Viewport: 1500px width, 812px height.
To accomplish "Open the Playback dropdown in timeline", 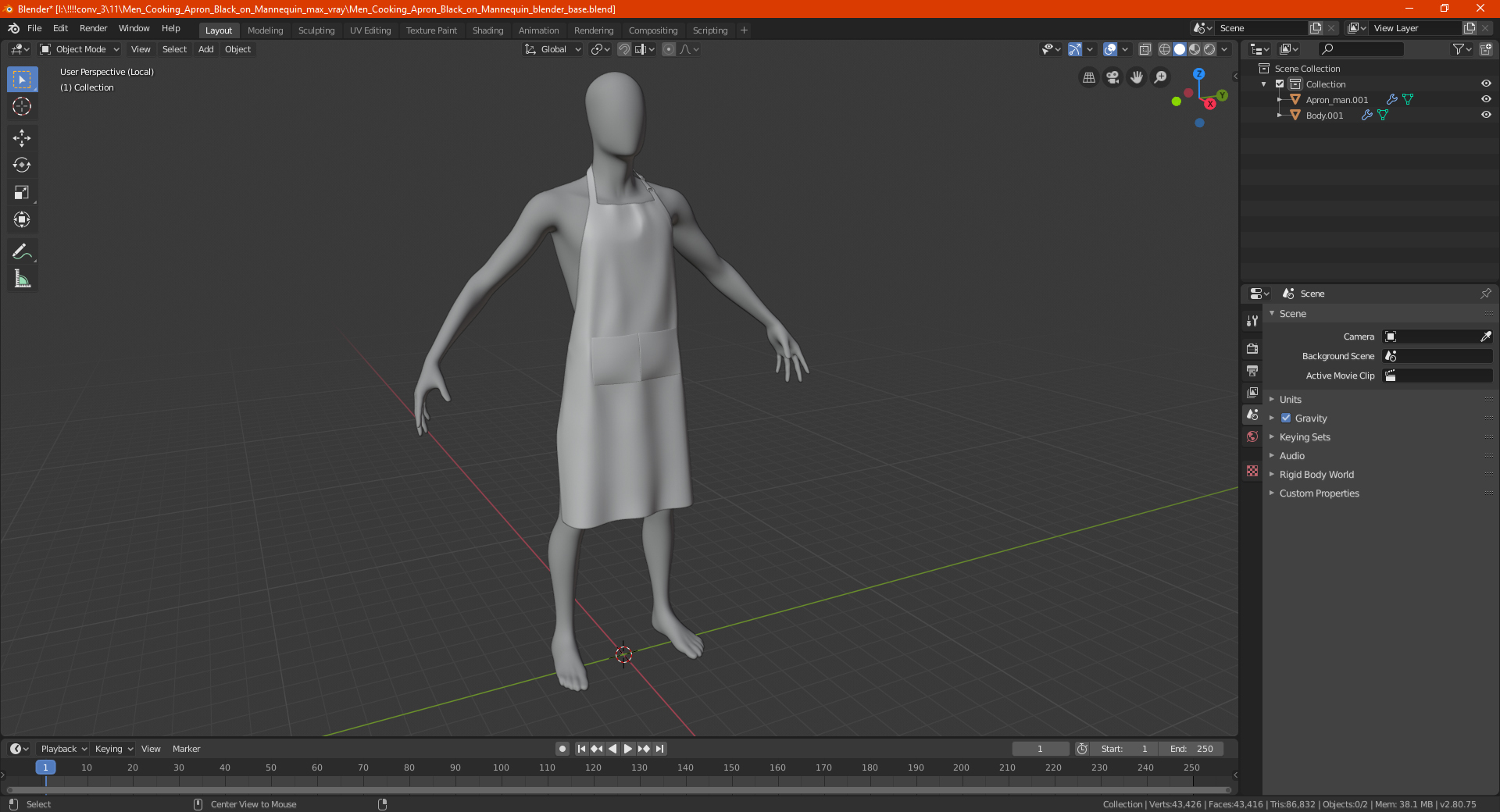I will [x=63, y=749].
